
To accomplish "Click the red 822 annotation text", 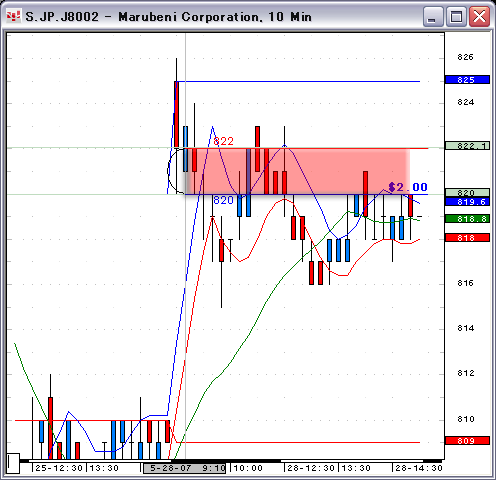I will (223, 141).
